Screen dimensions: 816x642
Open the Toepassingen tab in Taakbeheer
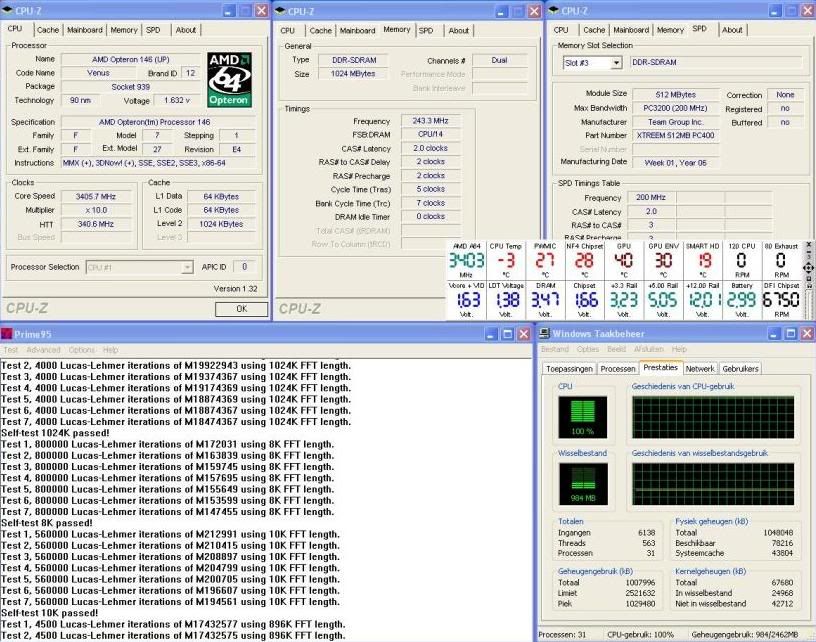pos(569,369)
